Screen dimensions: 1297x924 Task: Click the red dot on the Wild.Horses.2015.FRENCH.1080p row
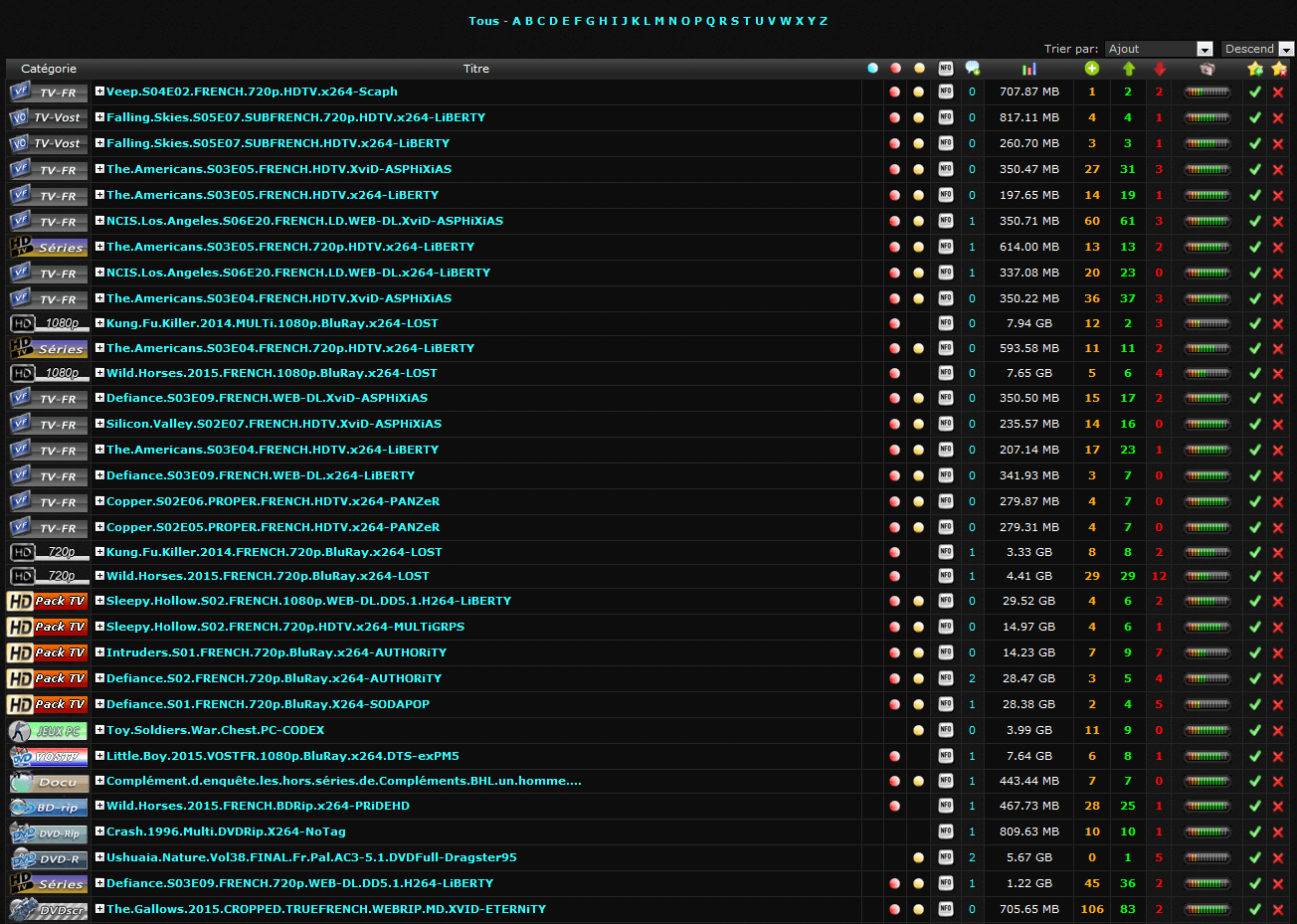895,373
